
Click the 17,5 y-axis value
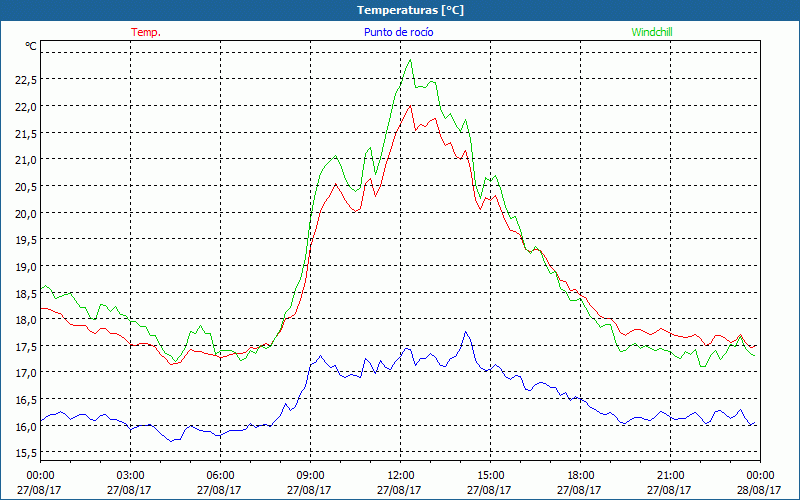[x=25, y=346]
